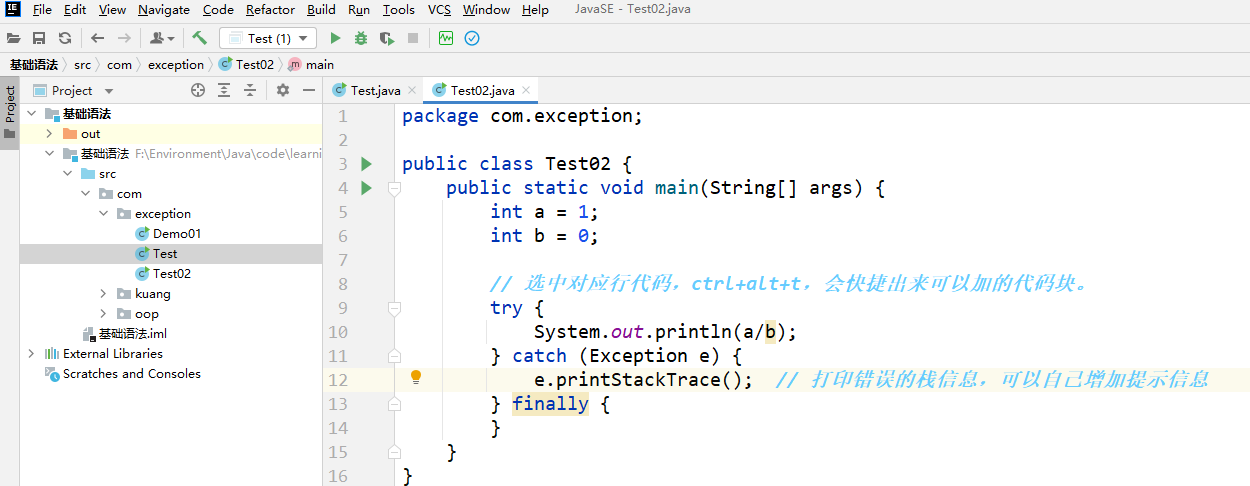This screenshot has width=1250, height=486.
Task: Collapse the 基础语法 module folder
Action: pos(49,153)
